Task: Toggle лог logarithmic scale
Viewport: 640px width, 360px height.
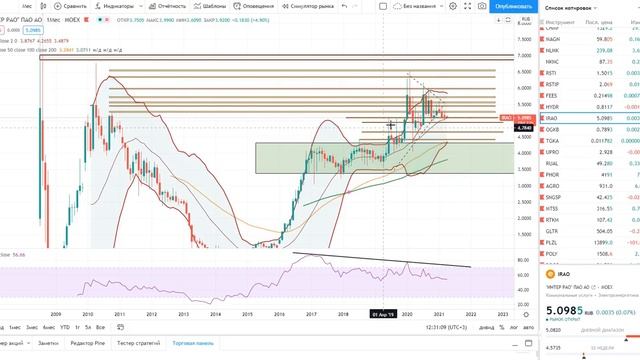Action: 514,327
